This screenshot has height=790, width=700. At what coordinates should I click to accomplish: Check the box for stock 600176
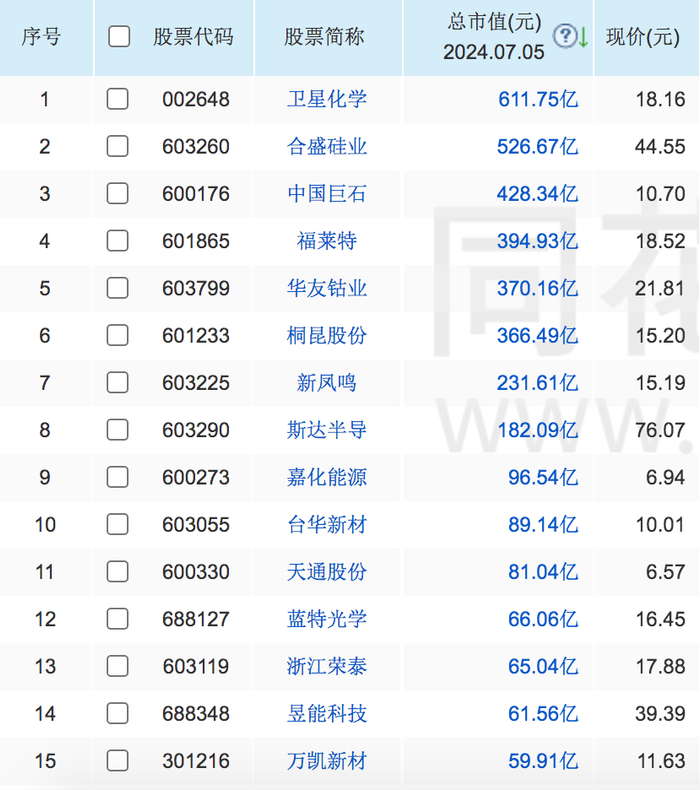point(117,193)
